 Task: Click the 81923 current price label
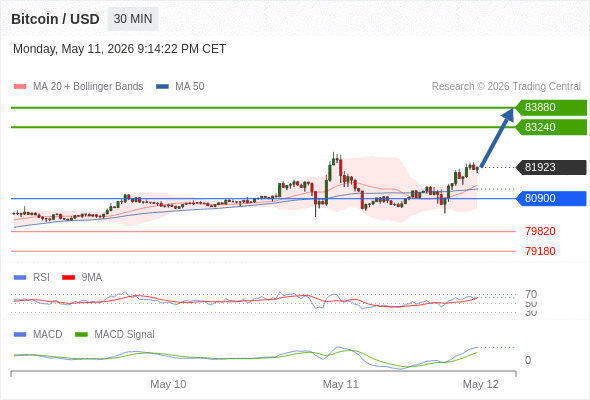click(x=551, y=167)
